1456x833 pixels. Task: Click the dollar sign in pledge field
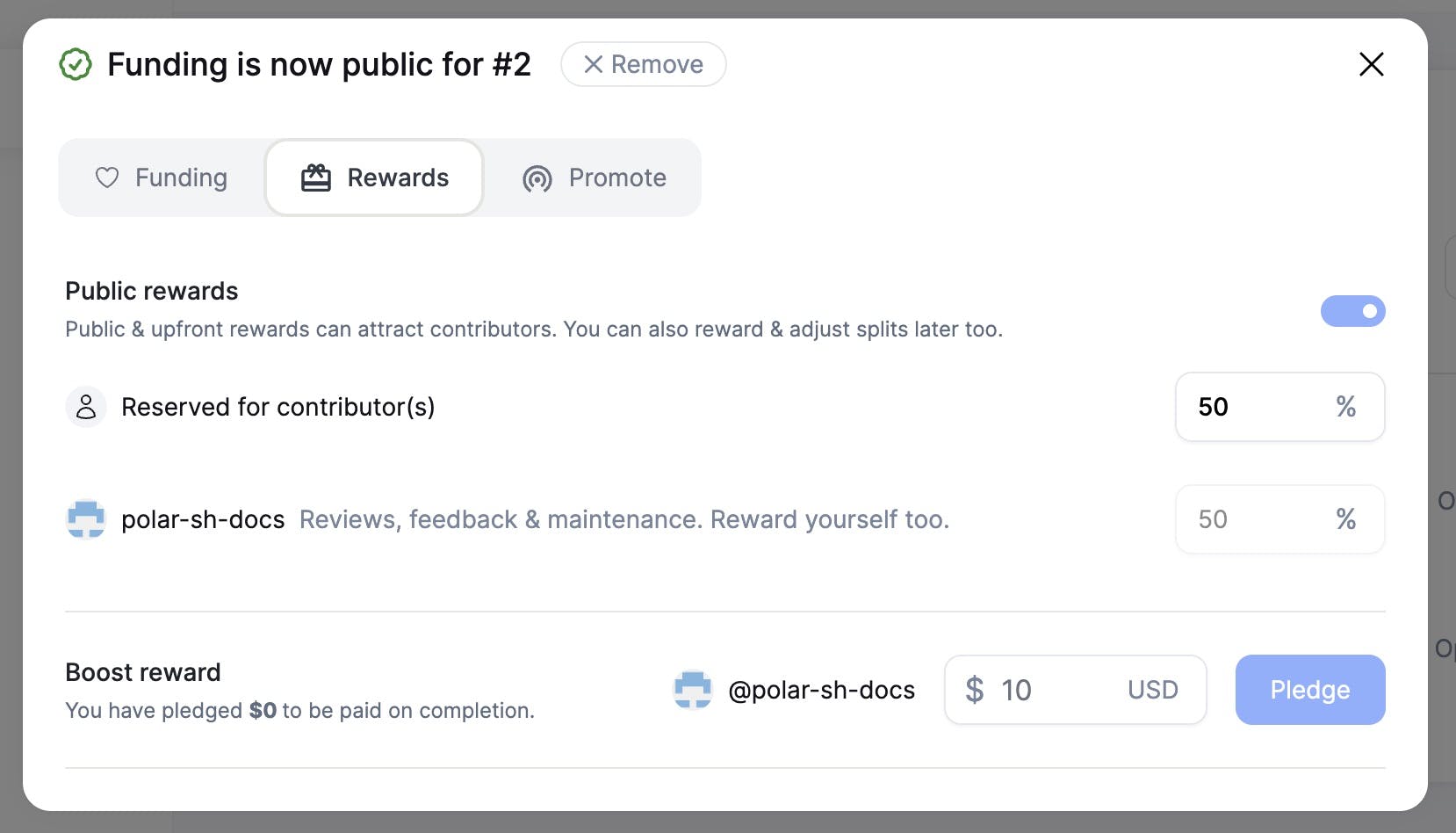pyautogui.click(x=974, y=690)
